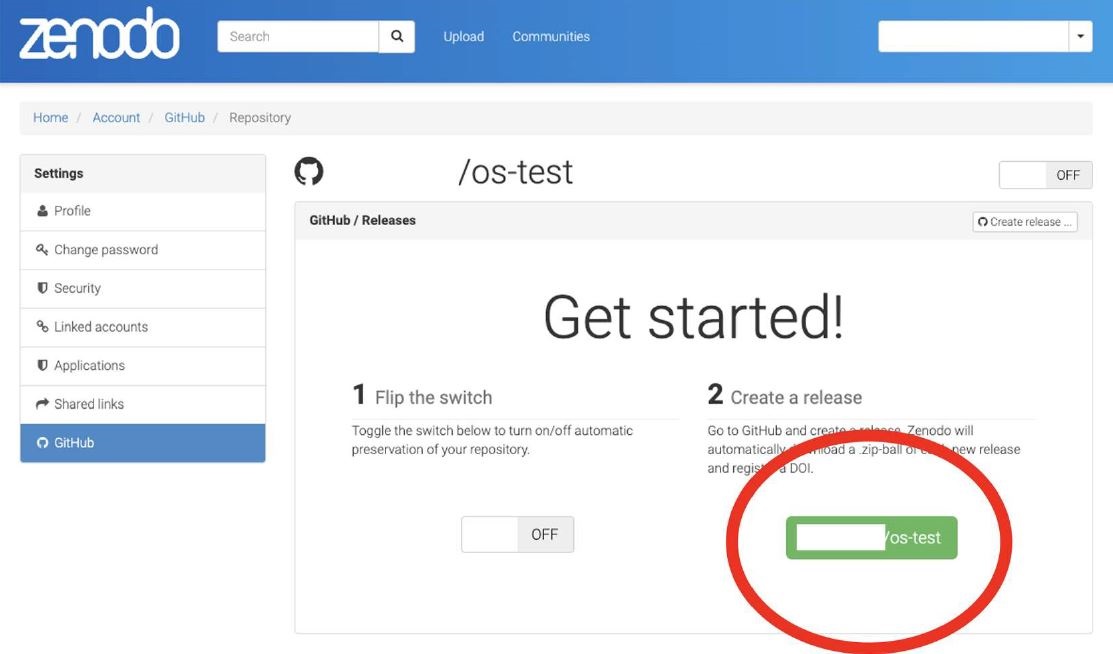Click the blank user account field in header
The height and width of the screenshot is (654, 1113).
[x=973, y=36]
